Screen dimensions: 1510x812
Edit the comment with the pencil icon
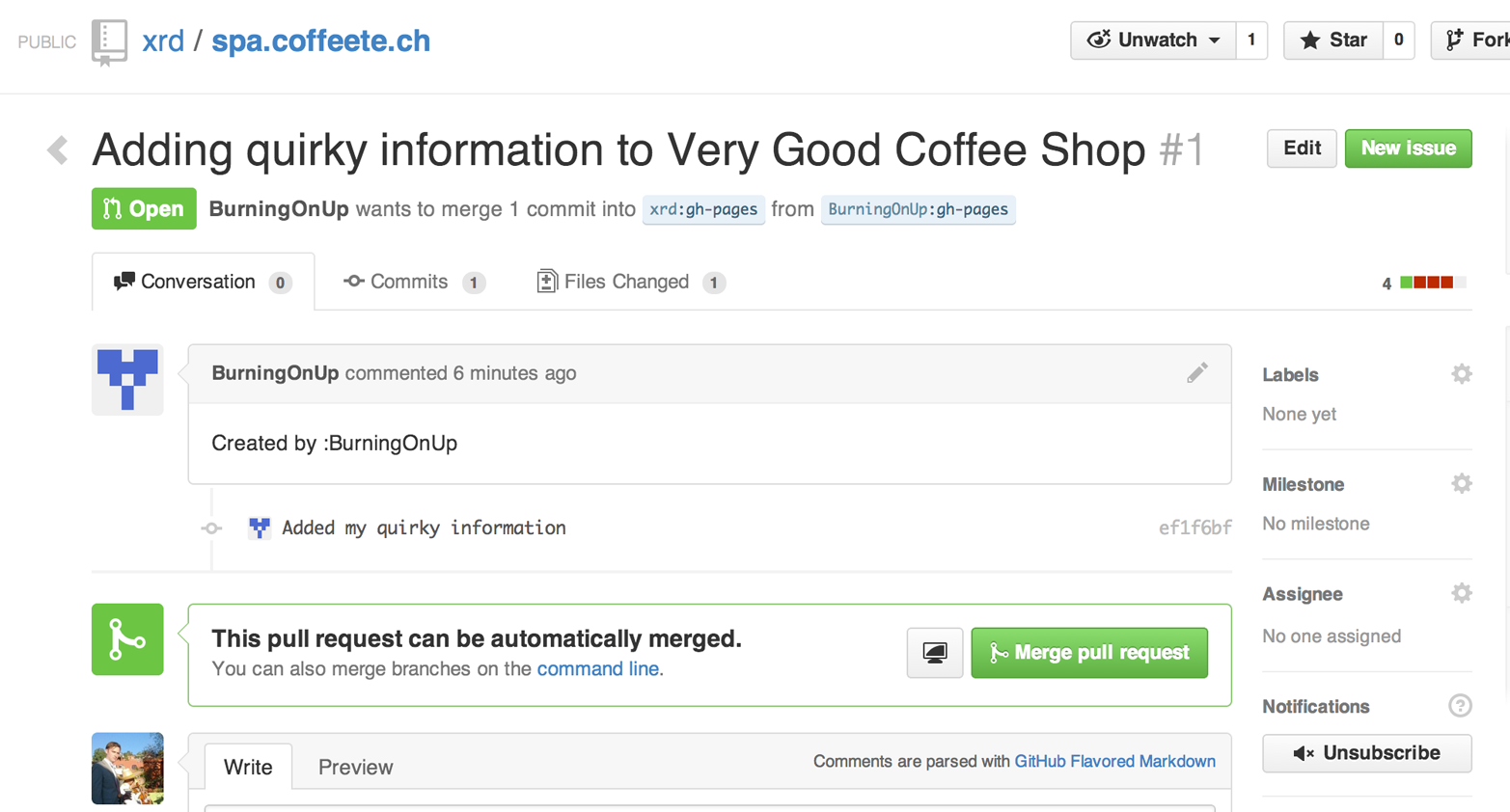point(1196,373)
